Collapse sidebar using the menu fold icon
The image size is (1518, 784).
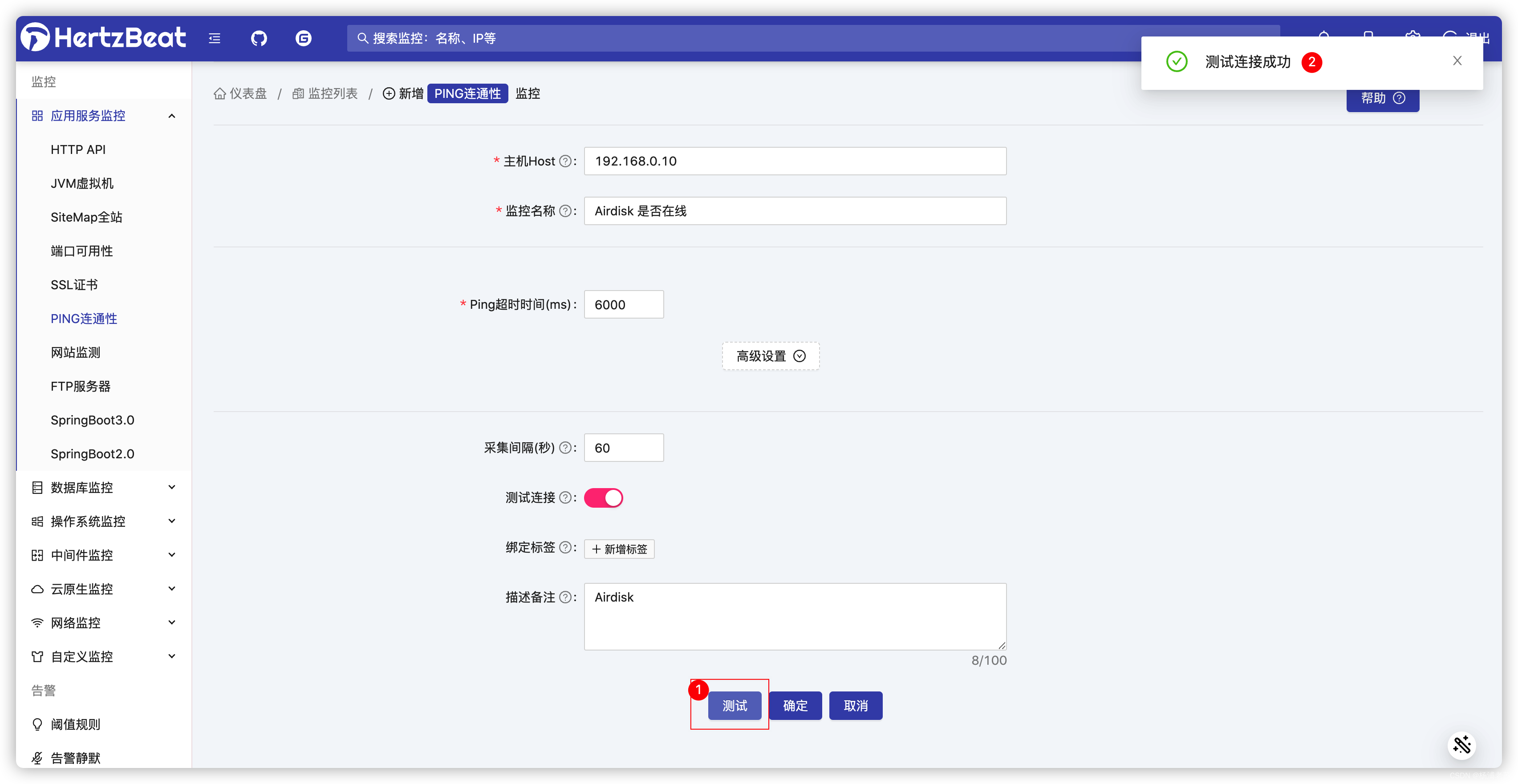[x=215, y=39]
